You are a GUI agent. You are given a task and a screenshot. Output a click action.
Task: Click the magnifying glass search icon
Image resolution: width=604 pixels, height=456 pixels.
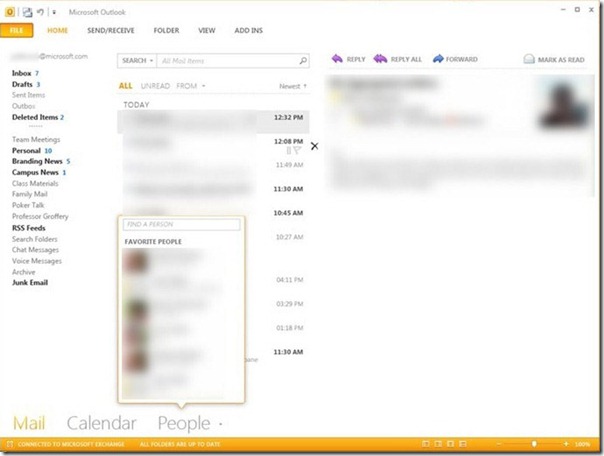(x=303, y=60)
